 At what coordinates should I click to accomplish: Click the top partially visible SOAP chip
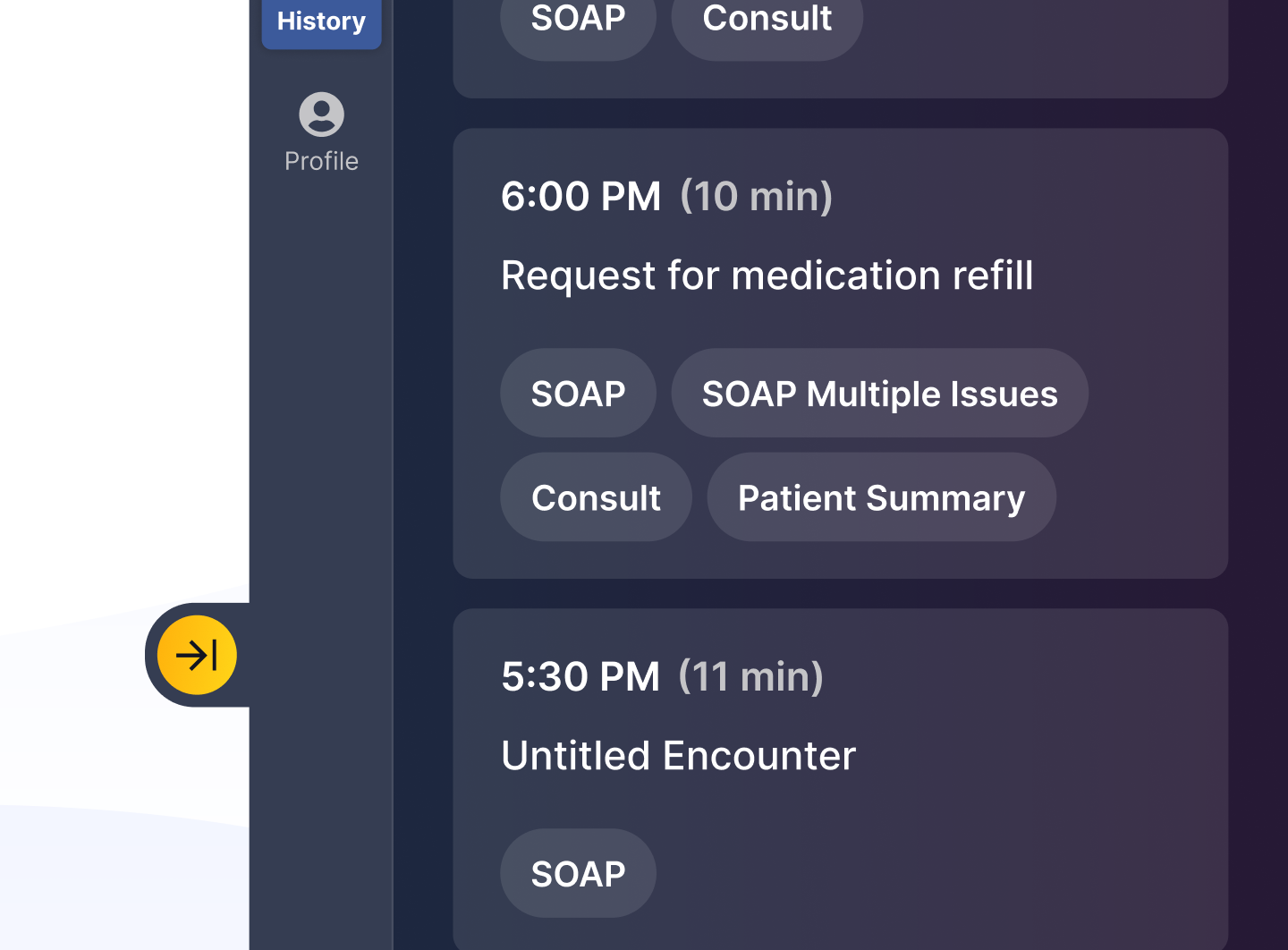[578, 21]
